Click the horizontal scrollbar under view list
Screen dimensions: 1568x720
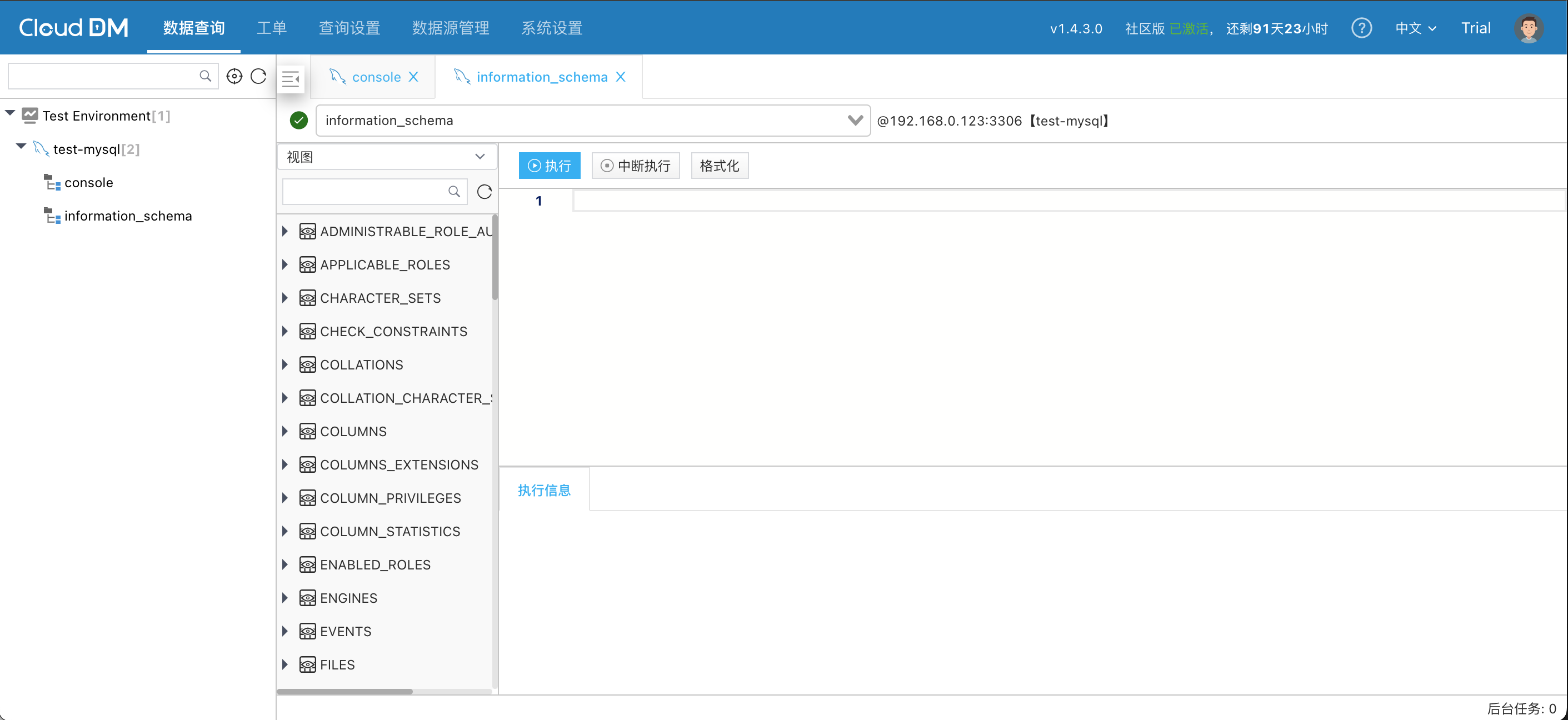pos(344,692)
